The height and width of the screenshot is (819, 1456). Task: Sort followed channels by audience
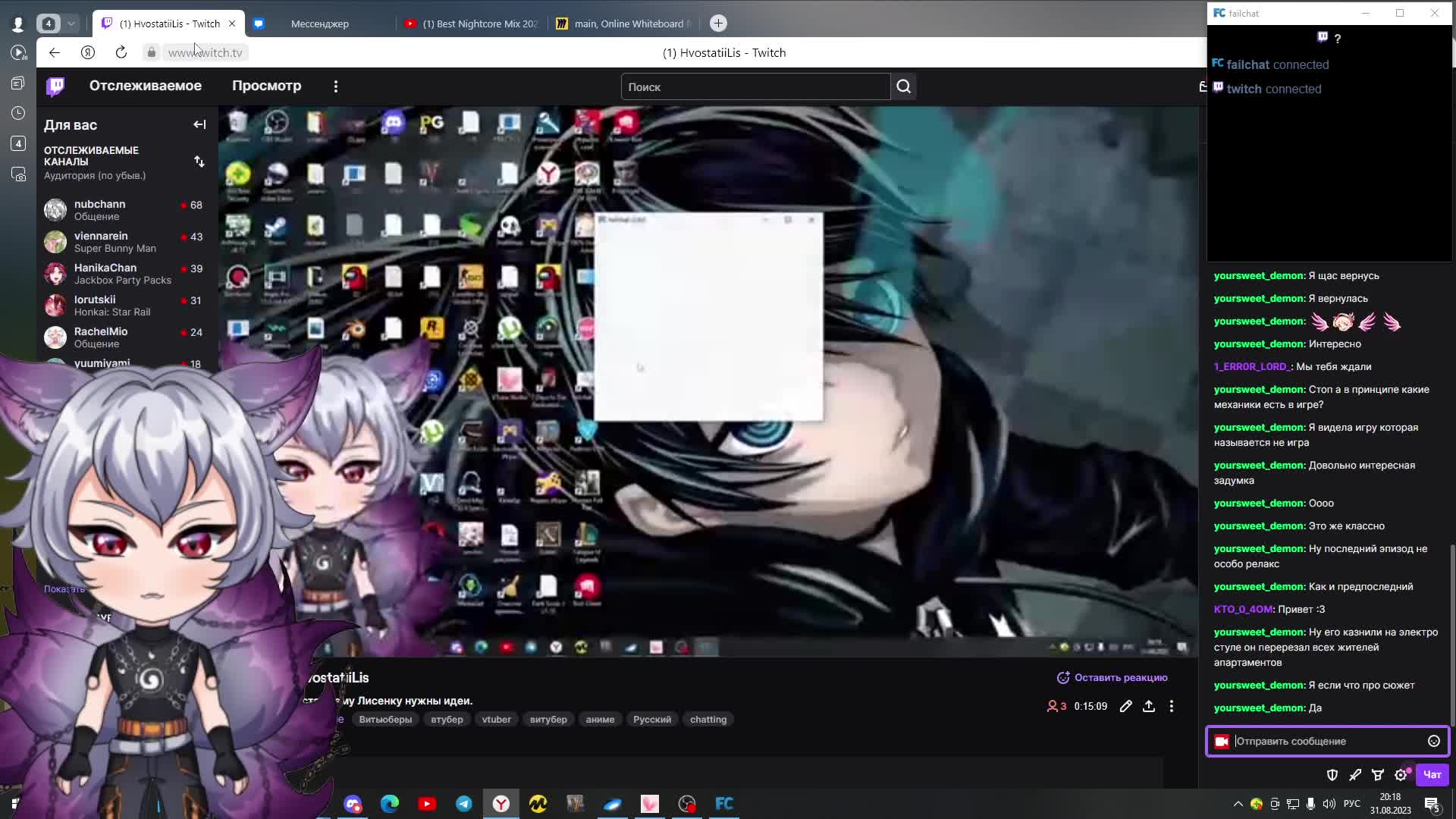coord(199,162)
